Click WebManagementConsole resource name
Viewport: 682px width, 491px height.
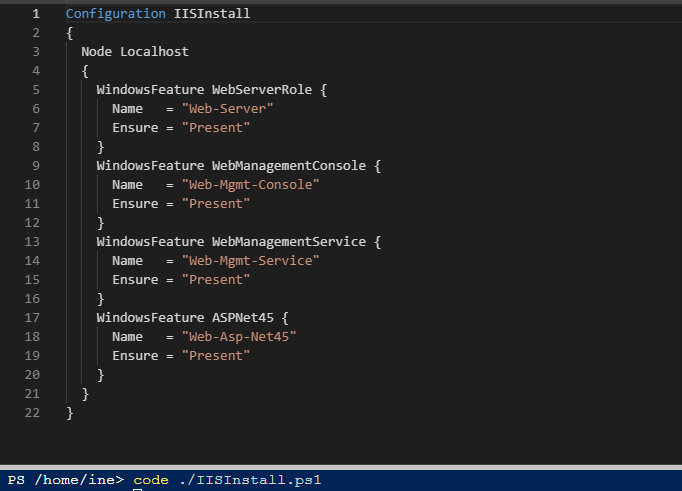pyautogui.click(x=289, y=166)
